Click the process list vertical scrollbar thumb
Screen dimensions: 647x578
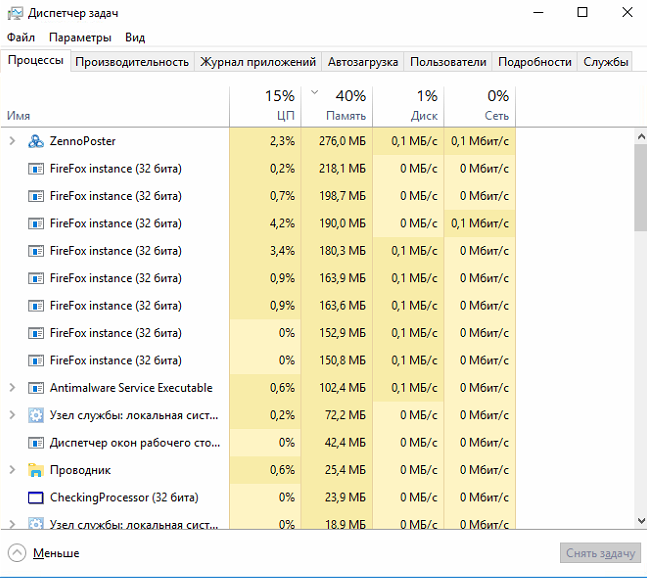click(x=641, y=188)
